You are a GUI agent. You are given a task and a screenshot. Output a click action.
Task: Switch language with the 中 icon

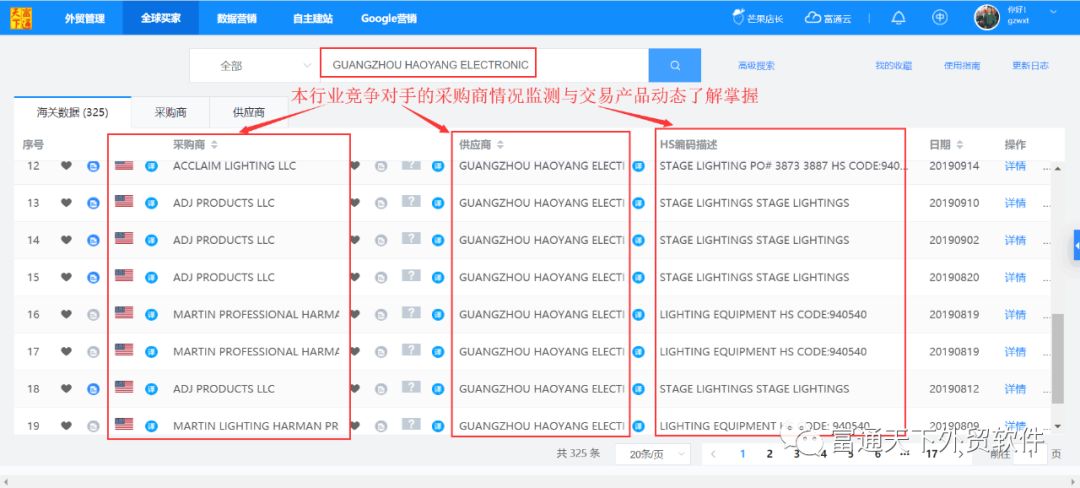(x=939, y=18)
